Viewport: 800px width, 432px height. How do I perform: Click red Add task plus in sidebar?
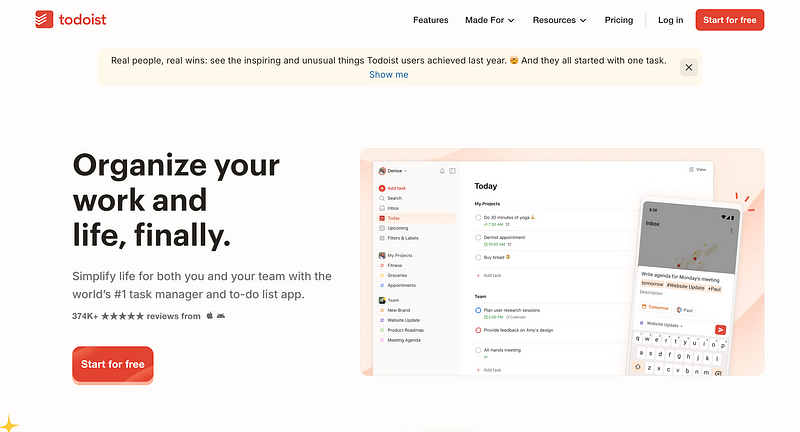click(x=382, y=188)
